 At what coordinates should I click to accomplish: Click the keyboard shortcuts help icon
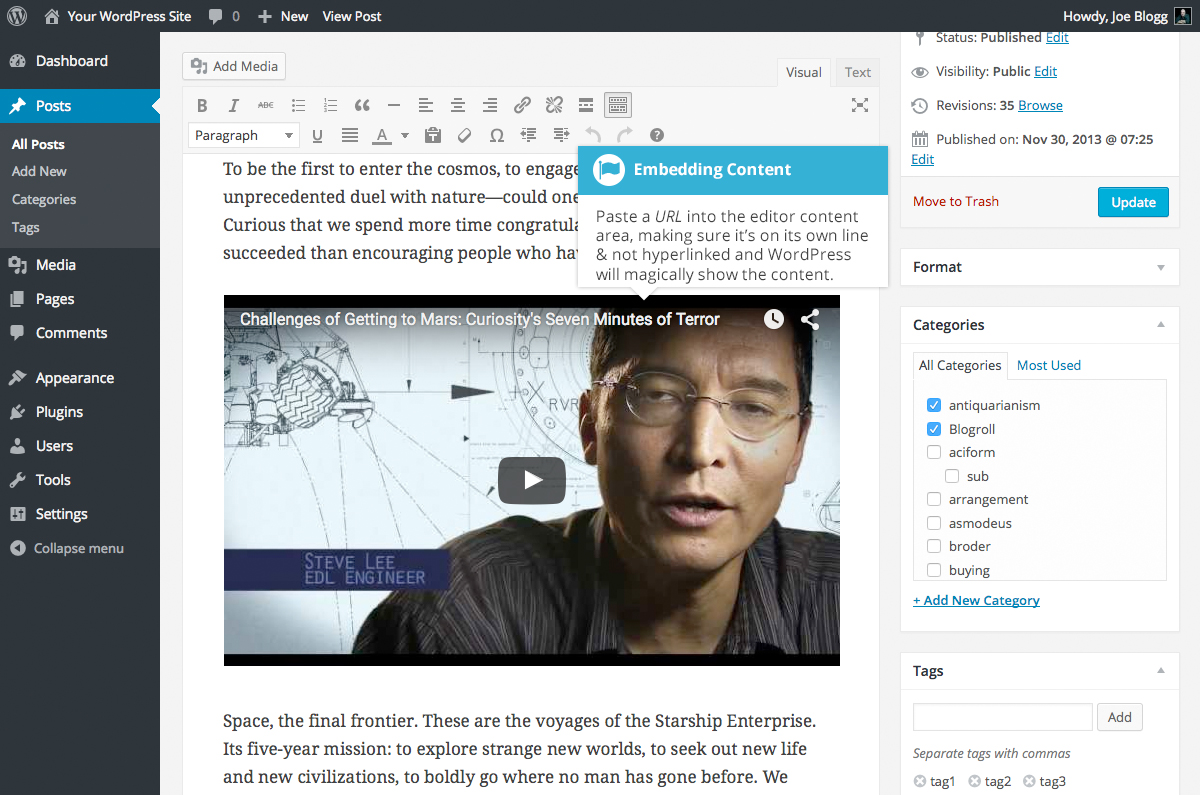tap(657, 135)
